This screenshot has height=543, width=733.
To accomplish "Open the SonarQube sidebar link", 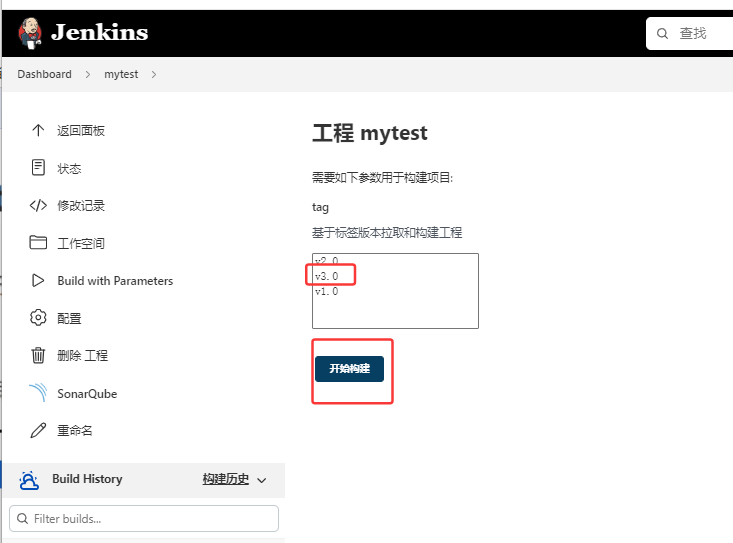I will [87, 393].
